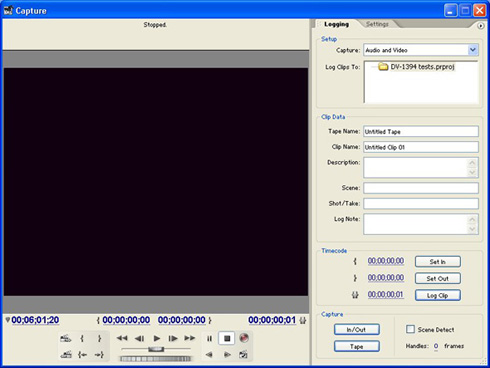Open the Logging panel flyout menu
490x368 pixels.
(480, 26)
